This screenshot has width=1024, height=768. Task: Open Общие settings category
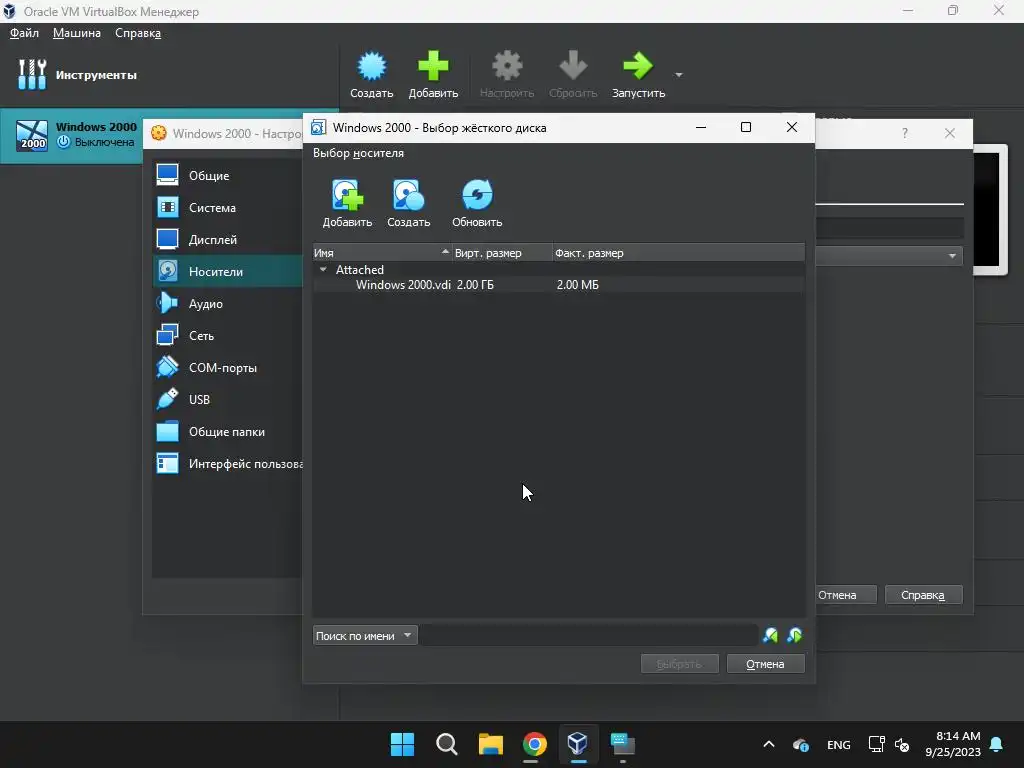tap(227, 176)
